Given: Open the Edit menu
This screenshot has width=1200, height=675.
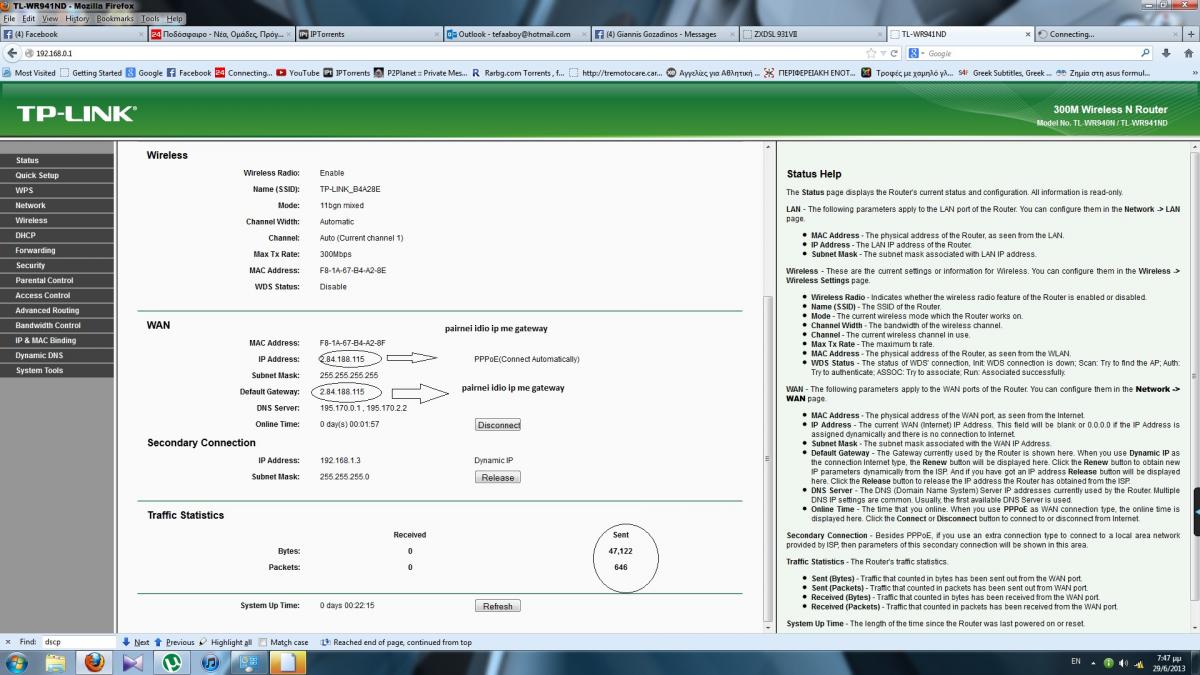Looking at the screenshot, I should pyautogui.click(x=29, y=19).
